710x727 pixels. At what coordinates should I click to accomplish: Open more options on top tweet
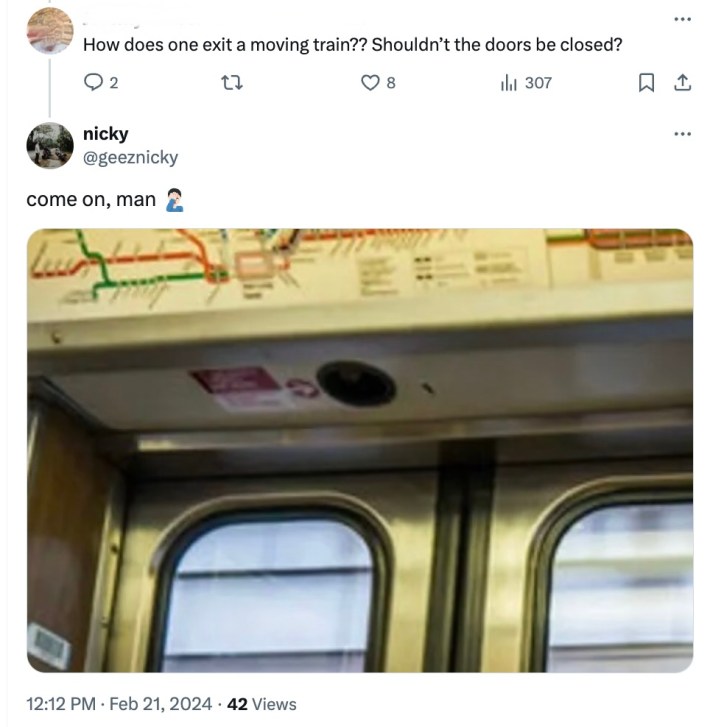click(682, 19)
